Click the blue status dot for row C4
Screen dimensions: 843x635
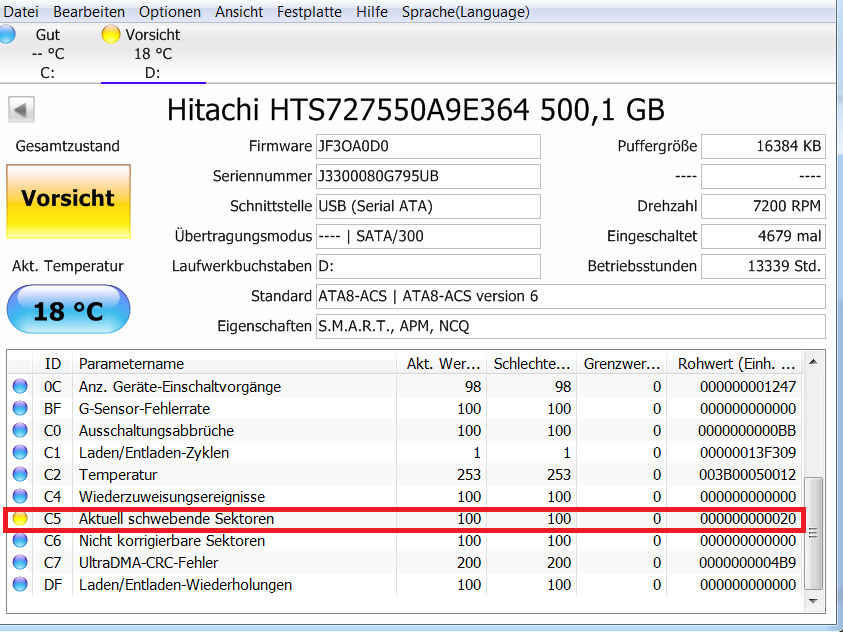(20, 496)
